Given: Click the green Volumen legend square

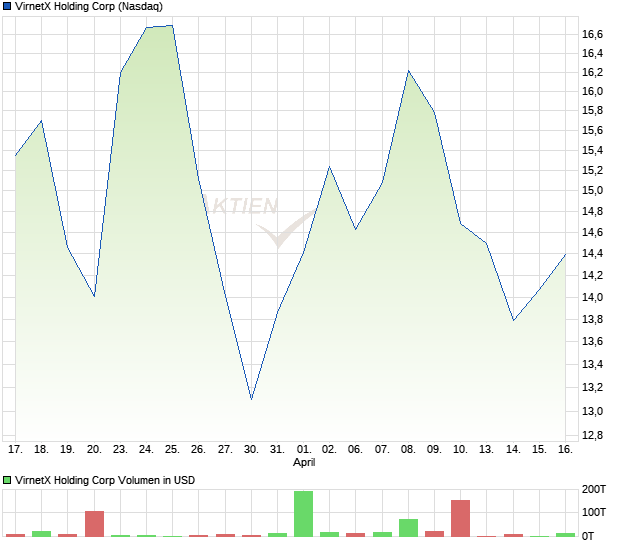Looking at the screenshot, I should 7,480.
